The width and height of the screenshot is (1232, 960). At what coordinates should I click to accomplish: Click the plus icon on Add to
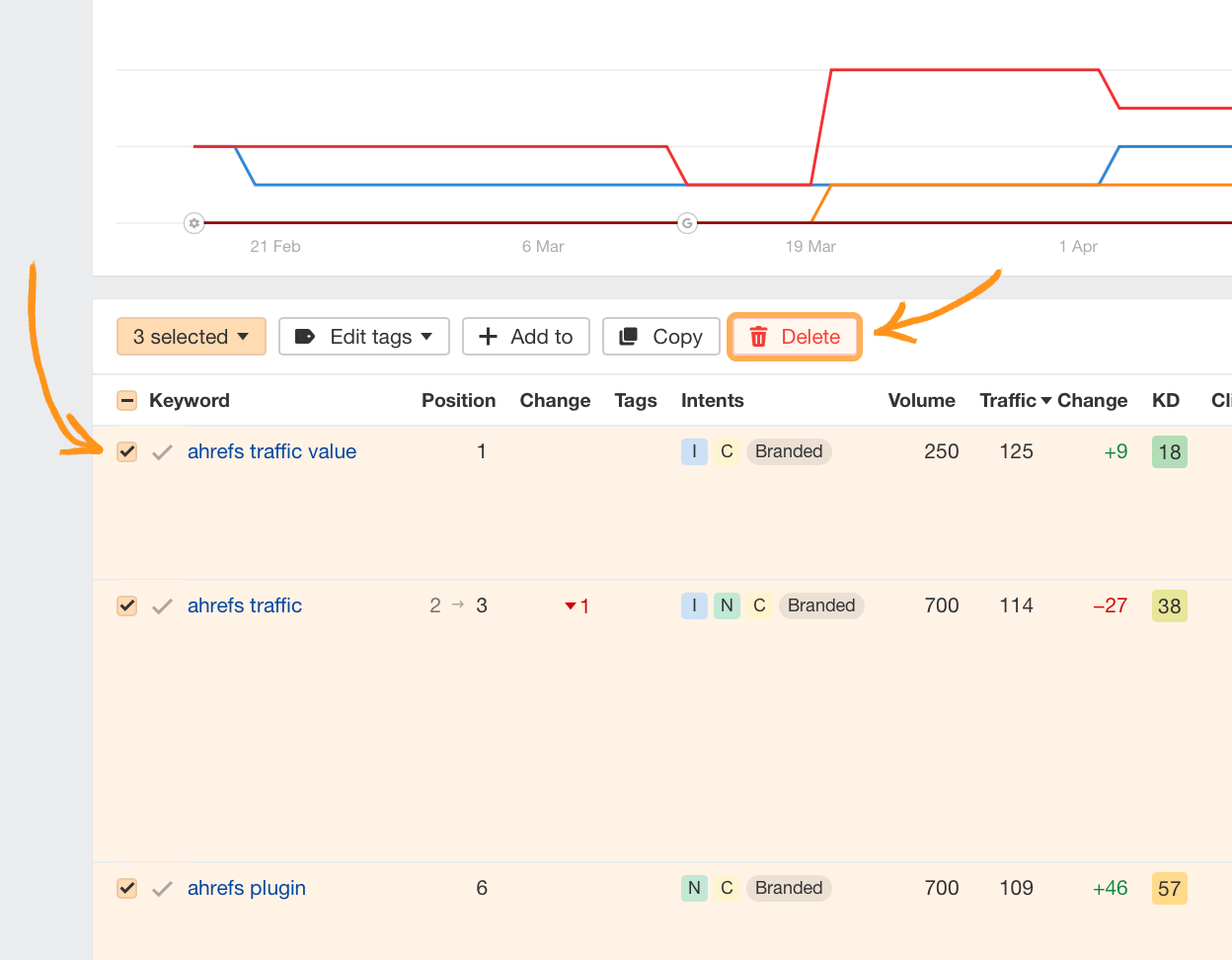pyautogui.click(x=490, y=336)
